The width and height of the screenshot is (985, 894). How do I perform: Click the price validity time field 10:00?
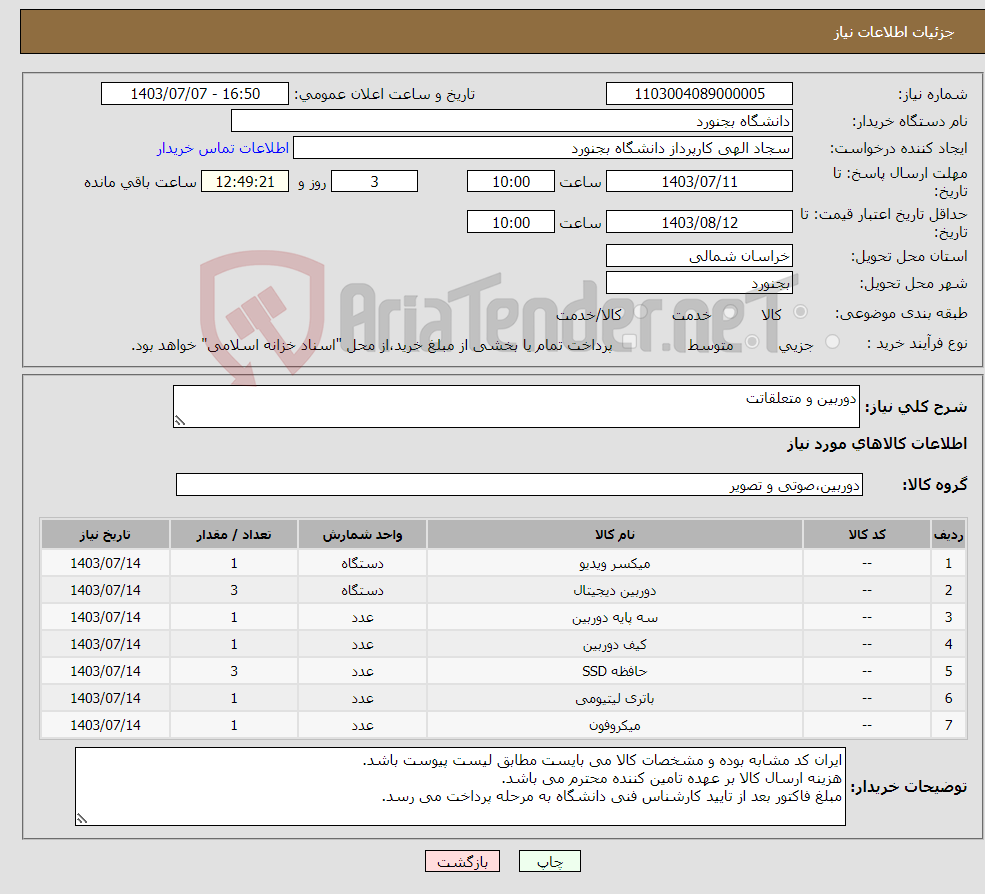511,222
